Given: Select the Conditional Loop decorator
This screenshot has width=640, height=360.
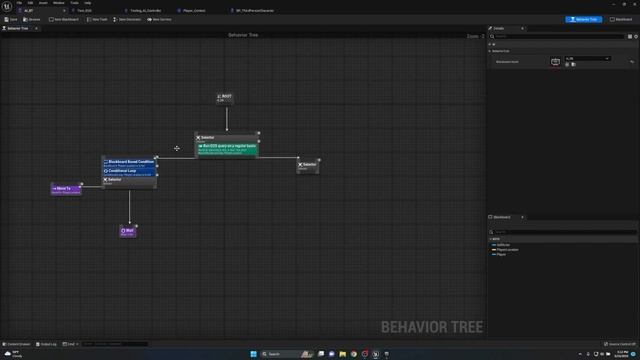Looking at the screenshot, I should (129, 172).
